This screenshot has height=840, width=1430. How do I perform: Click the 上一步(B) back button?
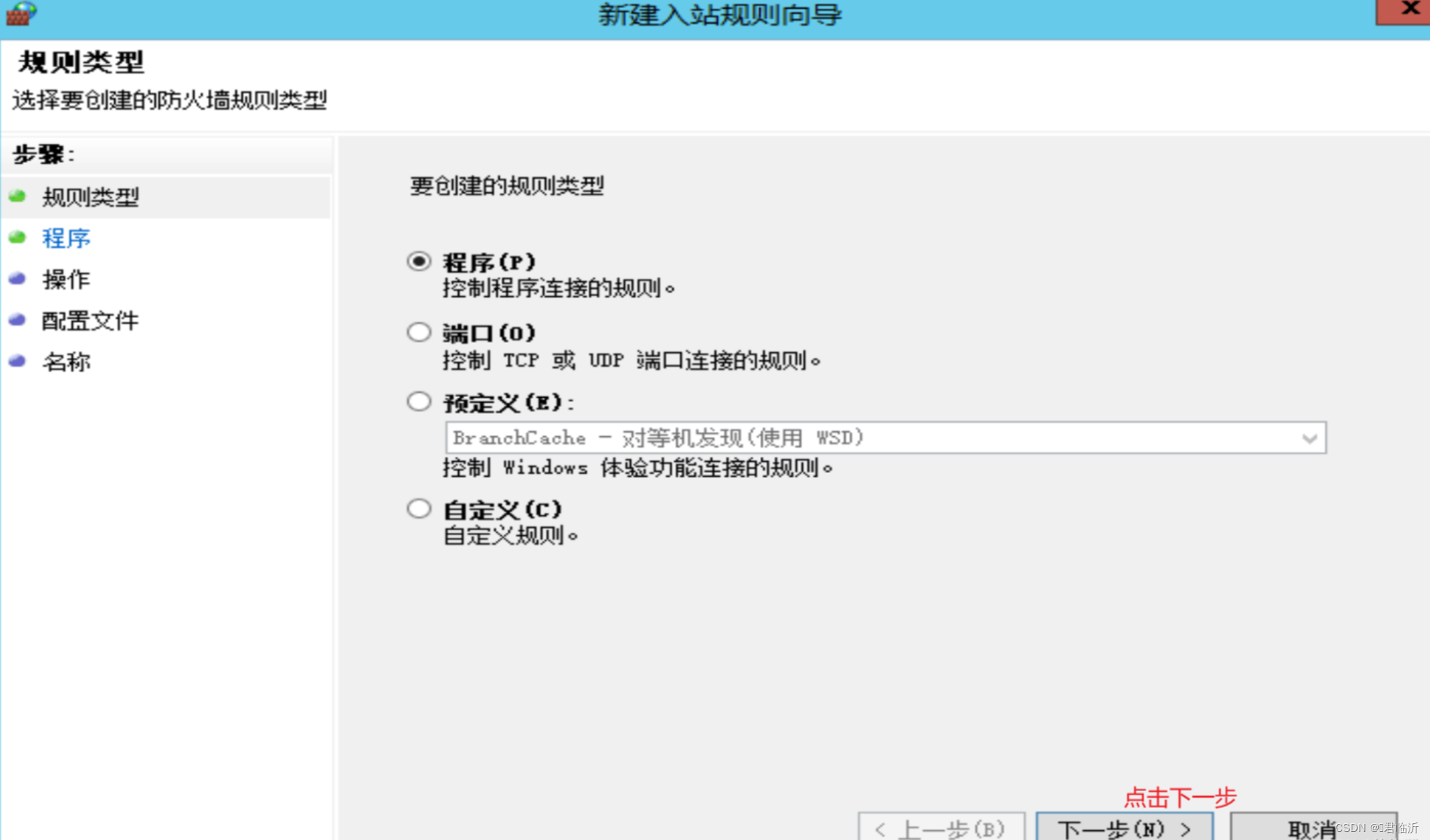pyautogui.click(x=941, y=828)
